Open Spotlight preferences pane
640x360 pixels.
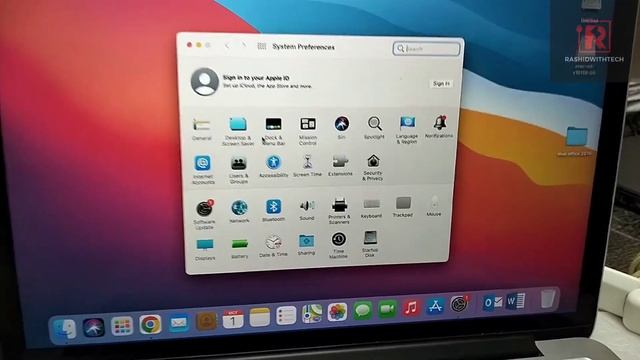point(374,123)
